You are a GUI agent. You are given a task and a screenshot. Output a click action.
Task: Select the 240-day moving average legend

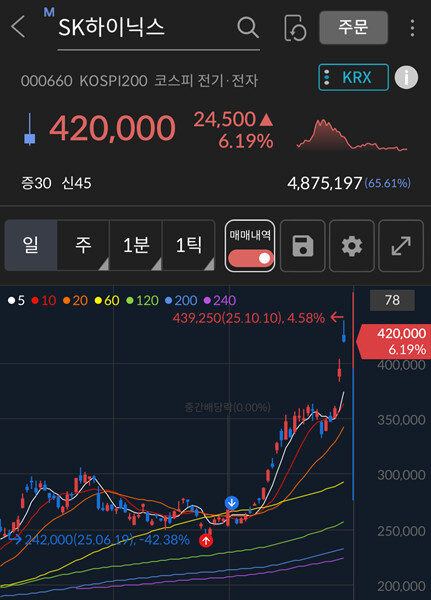pos(220,300)
